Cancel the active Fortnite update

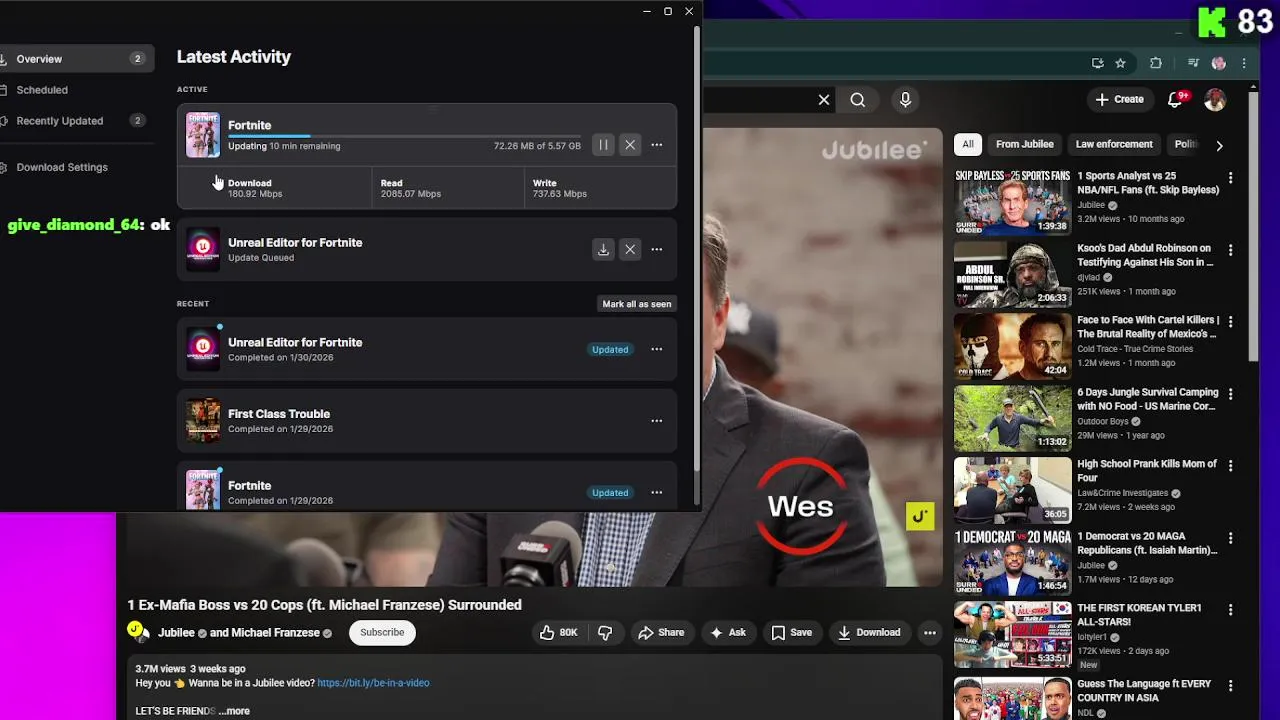point(630,145)
